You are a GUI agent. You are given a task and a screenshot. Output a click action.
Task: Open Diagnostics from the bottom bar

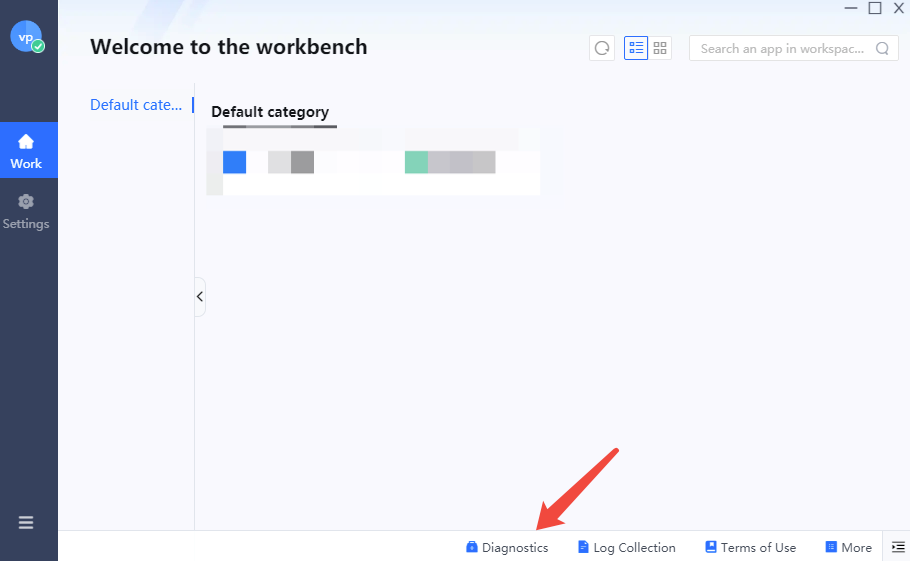click(507, 547)
